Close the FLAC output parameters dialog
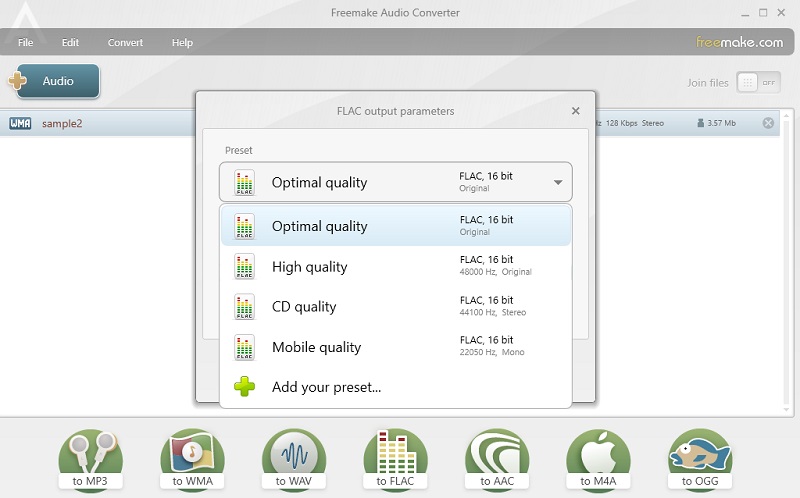Viewport: 800px width, 498px height. tap(575, 111)
